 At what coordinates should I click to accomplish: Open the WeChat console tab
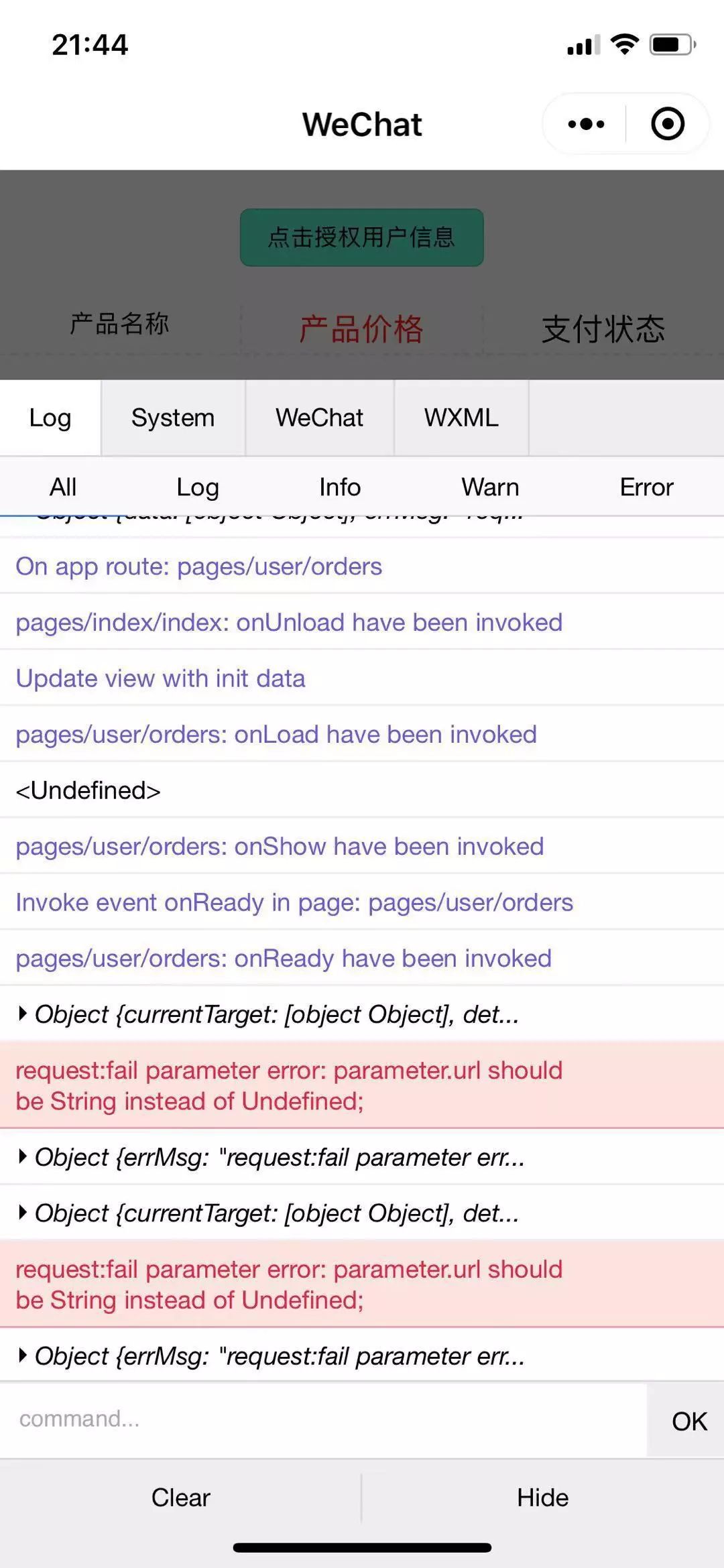(x=319, y=418)
